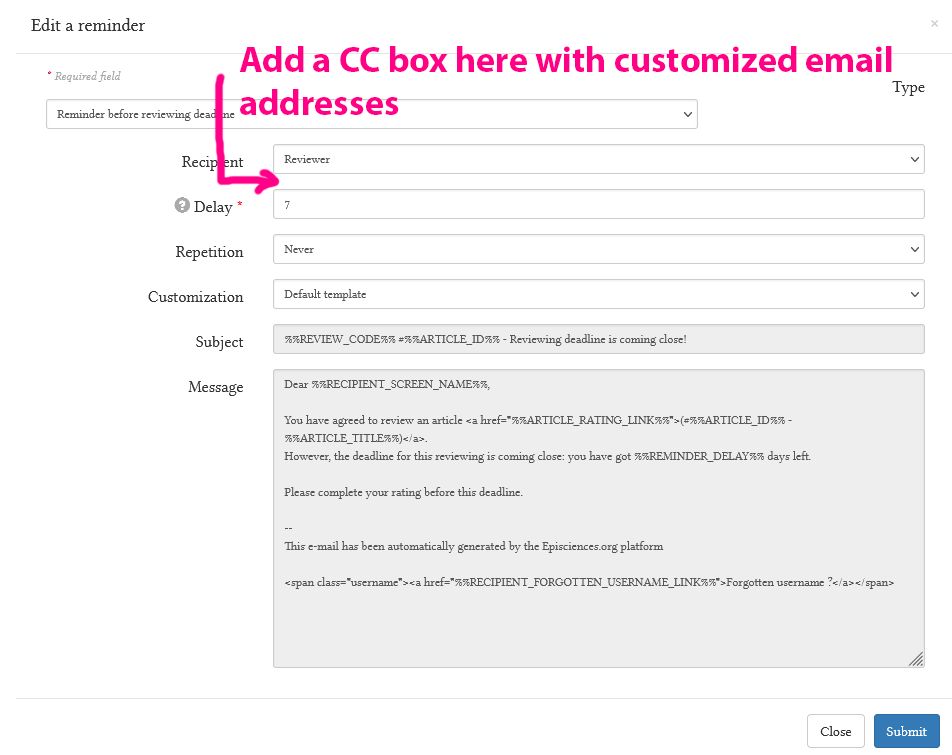
Task: Click the Customization label
Action: click(x=196, y=297)
